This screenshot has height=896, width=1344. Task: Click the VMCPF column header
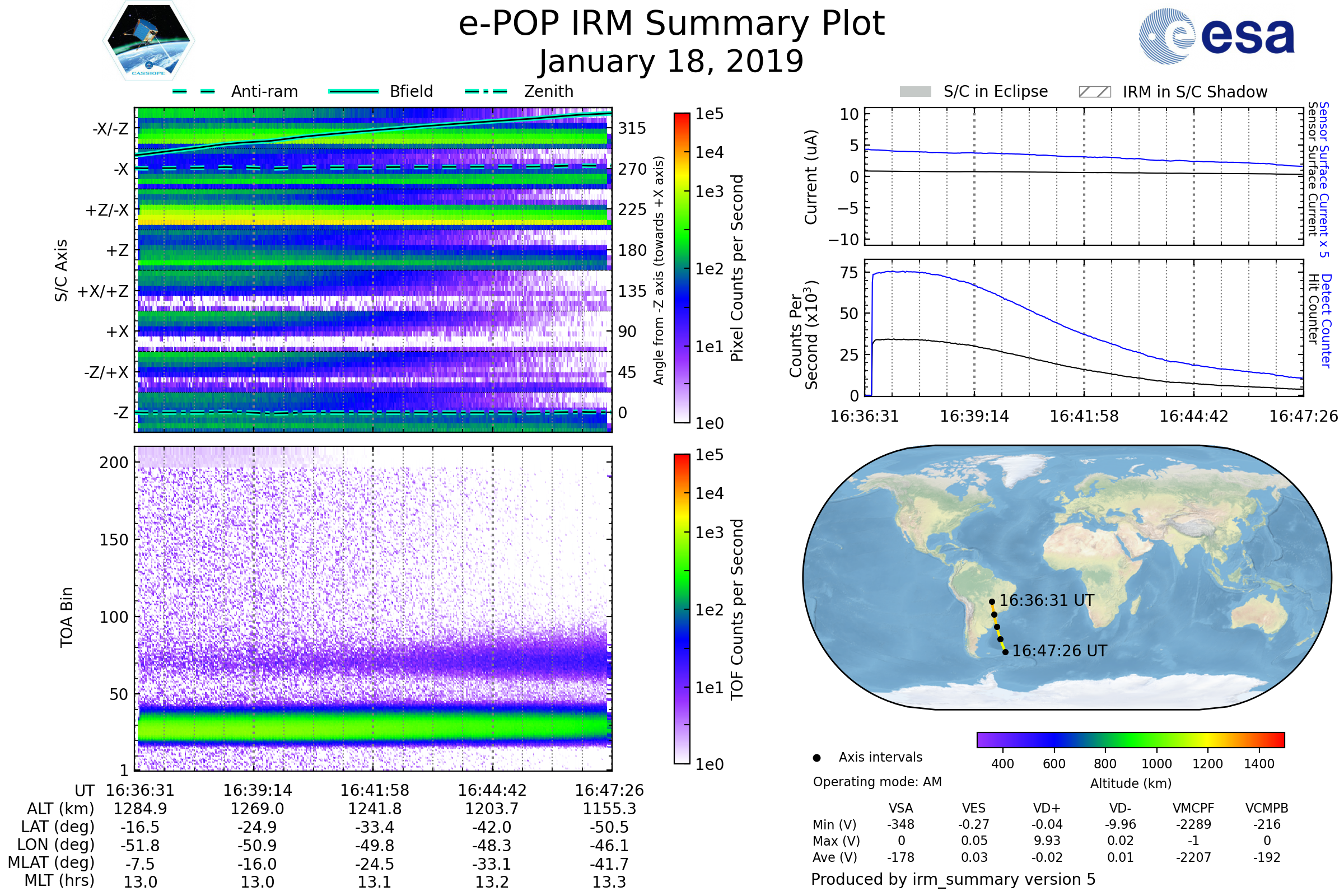click(1193, 809)
